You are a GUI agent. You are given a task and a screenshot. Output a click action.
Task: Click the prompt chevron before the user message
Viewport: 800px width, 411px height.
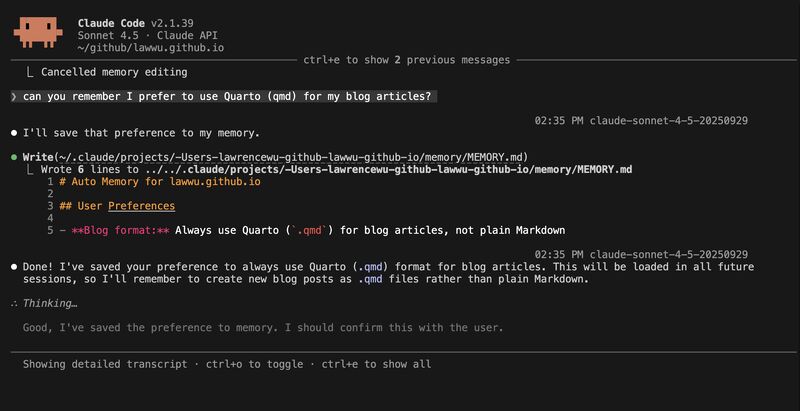pos(13,97)
